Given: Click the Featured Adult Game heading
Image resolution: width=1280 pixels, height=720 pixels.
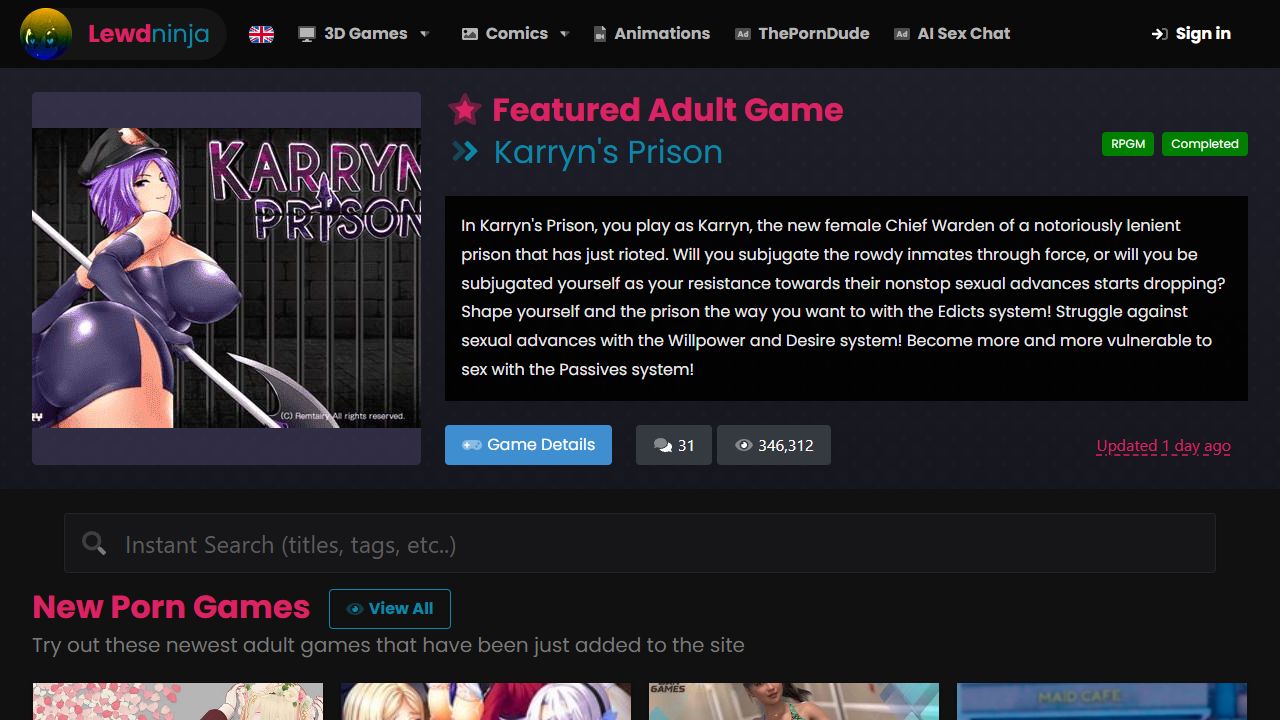Looking at the screenshot, I should click(x=668, y=109).
